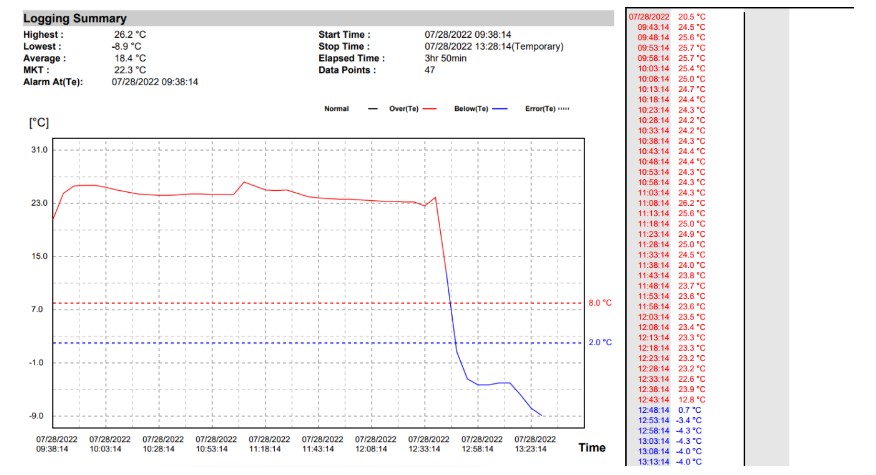Click the 12:03:14 time in the data table

[653, 317]
